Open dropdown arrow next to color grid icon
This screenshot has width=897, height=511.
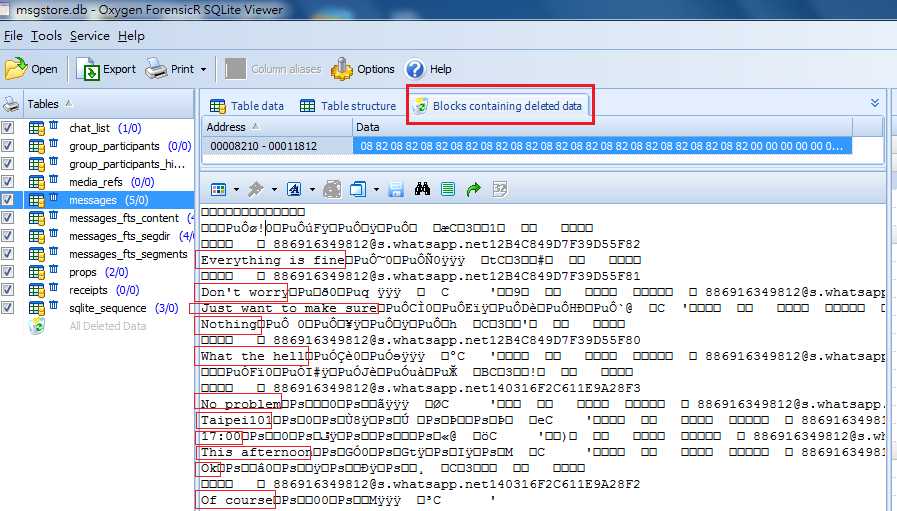pyautogui.click(x=236, y=189)
